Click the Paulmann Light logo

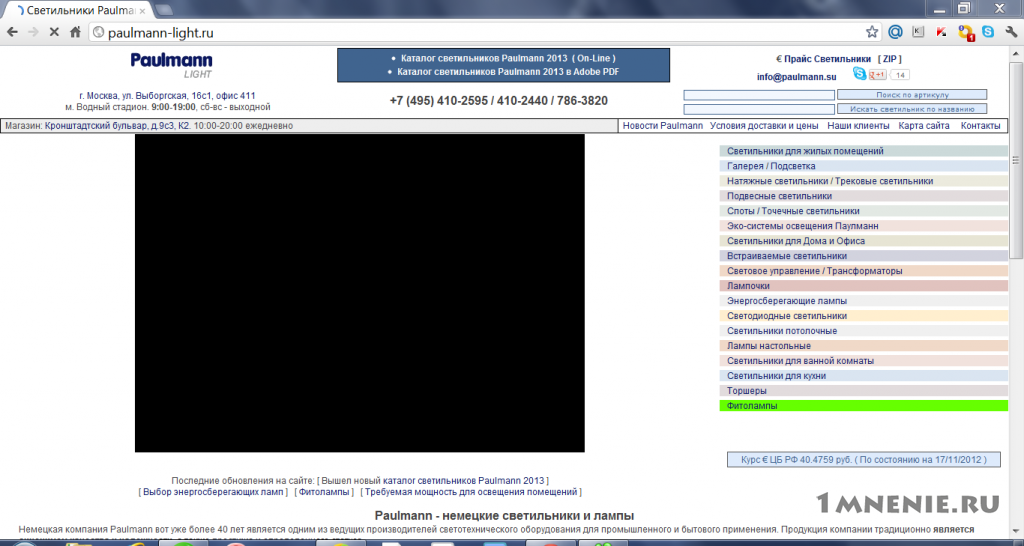(171, 65)
